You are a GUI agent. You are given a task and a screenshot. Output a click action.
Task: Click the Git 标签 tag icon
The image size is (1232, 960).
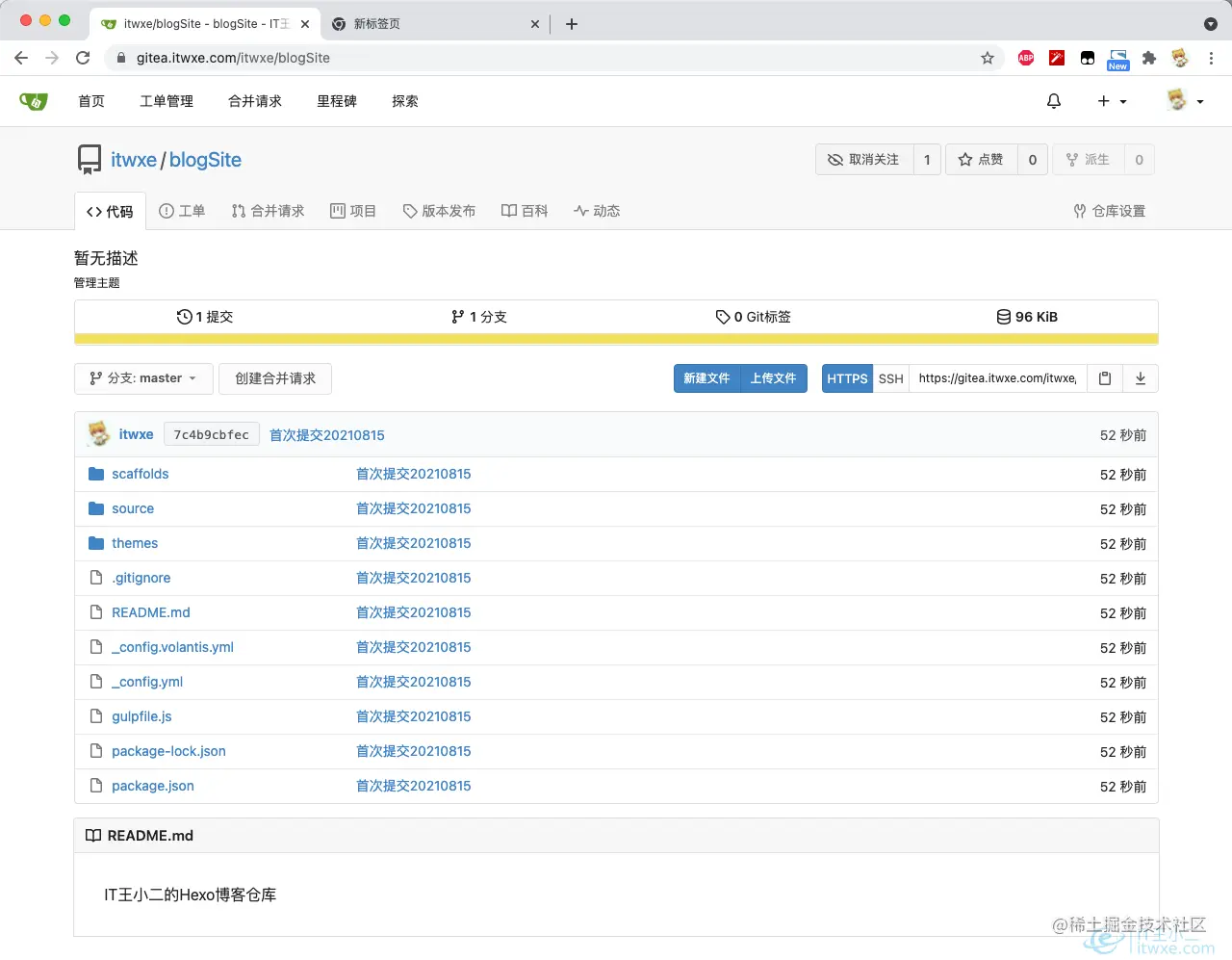tap(724, 316)
